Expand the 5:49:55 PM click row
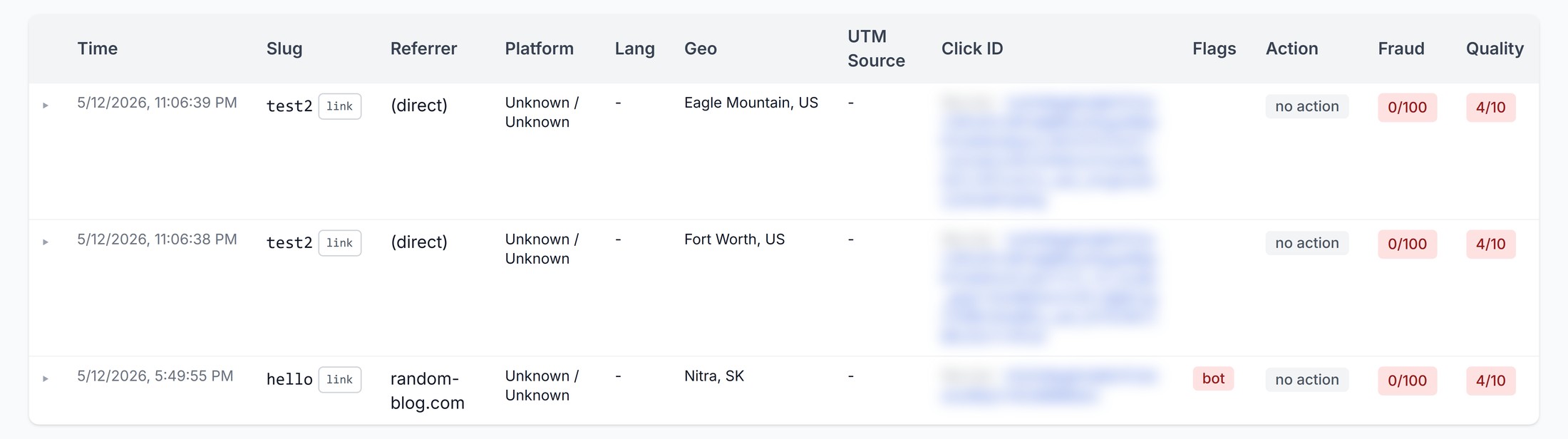Image resolution: width=1568 pixels, height=439 pixels. tap(46, 378)
